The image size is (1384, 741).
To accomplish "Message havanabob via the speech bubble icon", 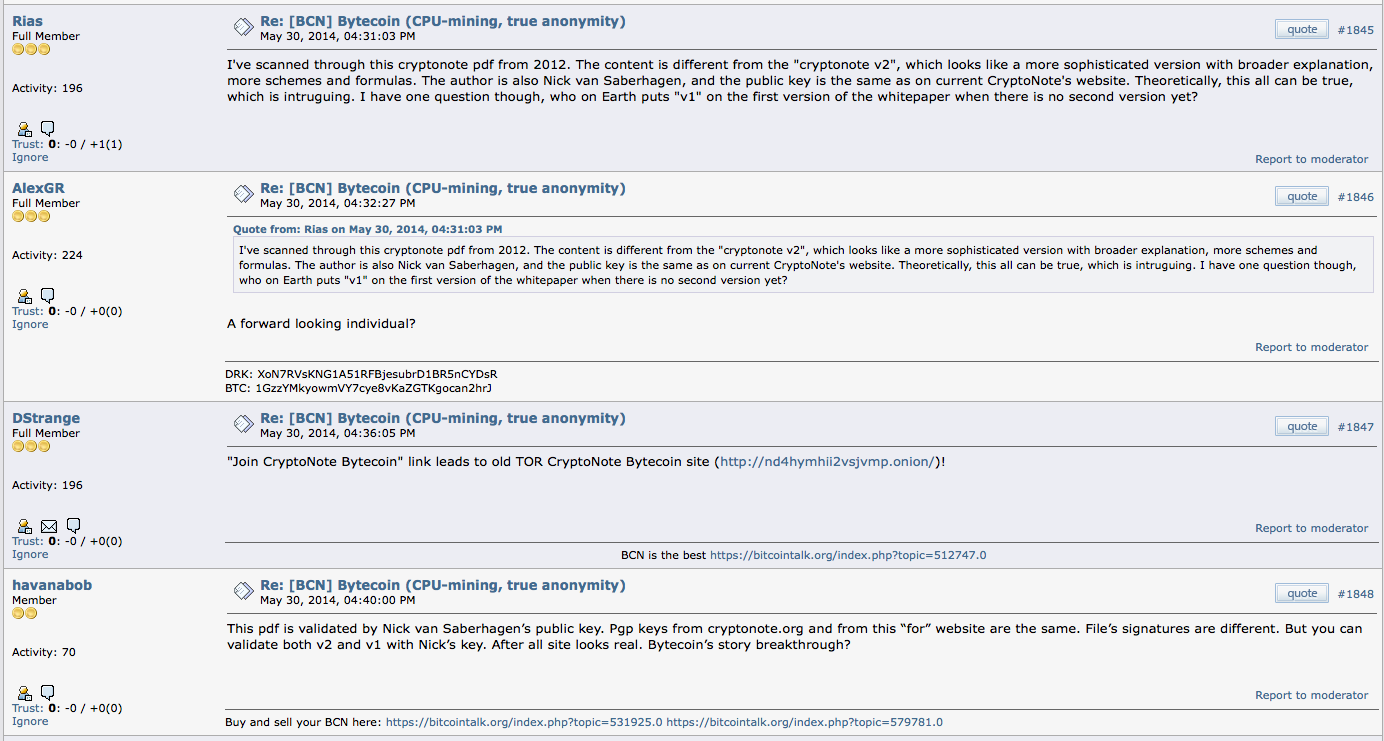I will (x=47, y=693).
